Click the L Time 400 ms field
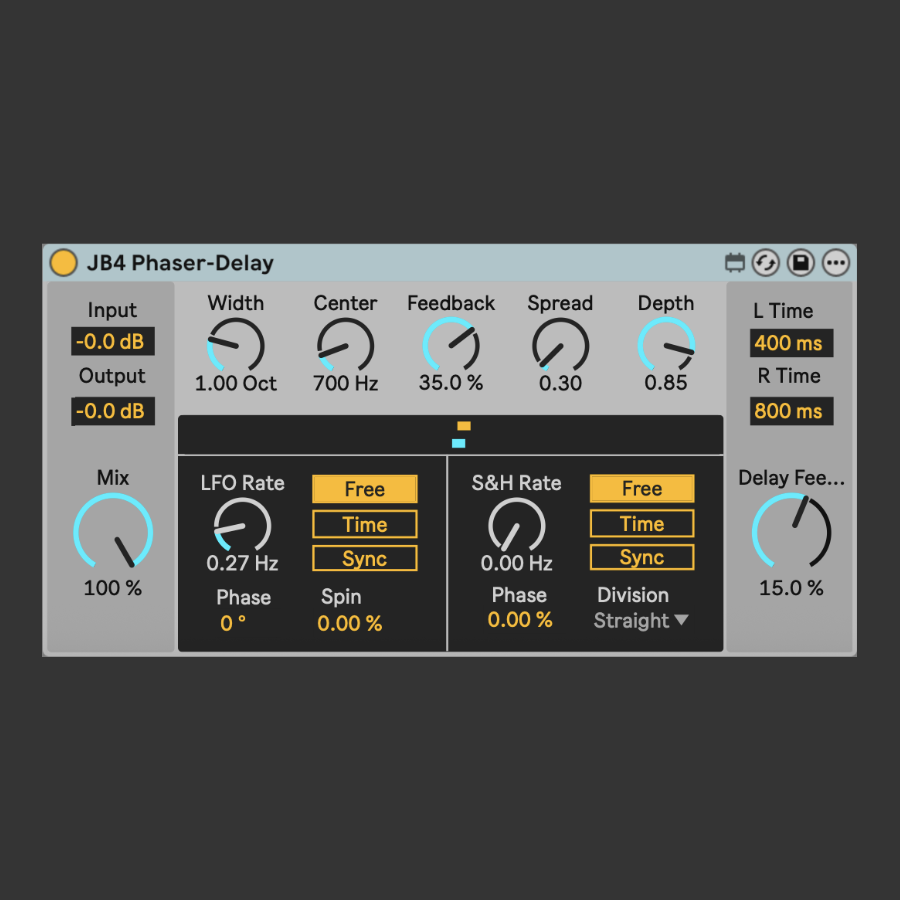The height and width of the screenshot is (900, 900). tap(790, 343)
